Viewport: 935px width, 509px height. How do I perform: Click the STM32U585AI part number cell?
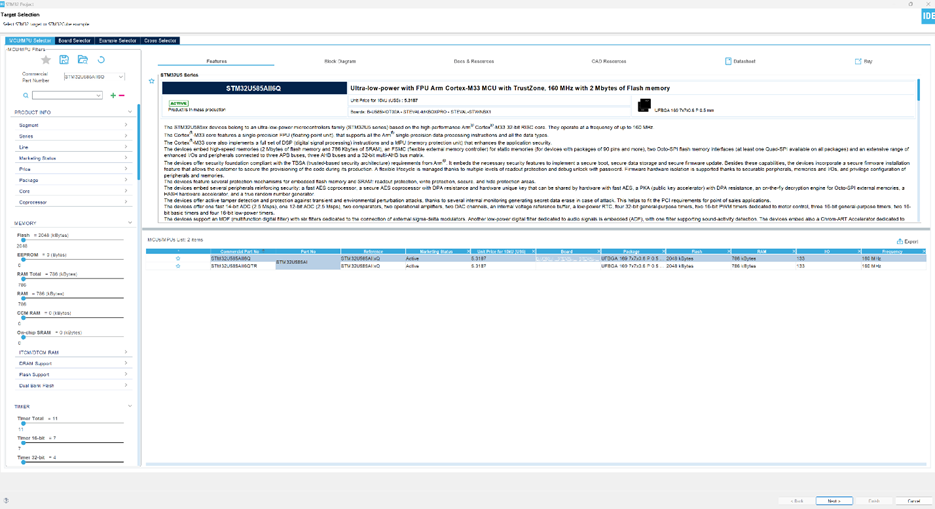pyautogui.click(x=308, y=262)
